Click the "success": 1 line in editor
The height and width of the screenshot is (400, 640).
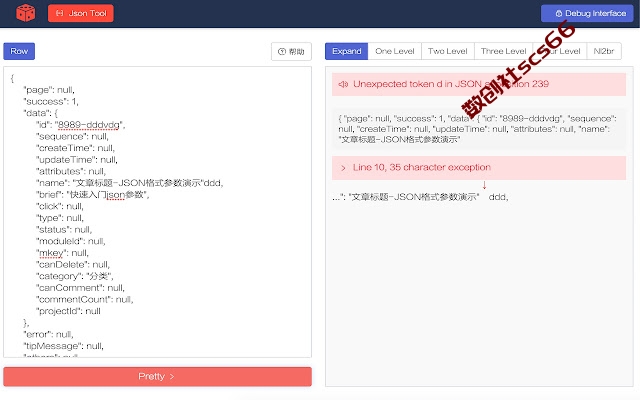(x=51, y=101)
